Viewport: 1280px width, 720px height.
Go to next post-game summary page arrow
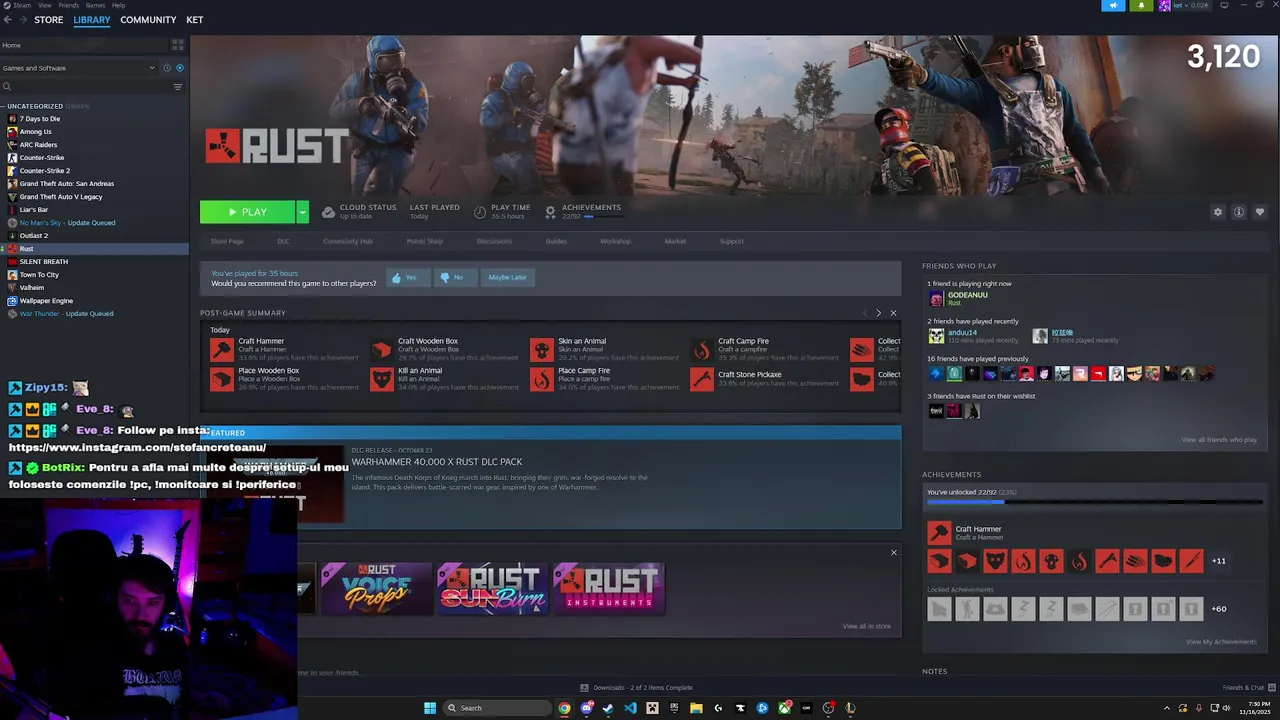(879, 313)
